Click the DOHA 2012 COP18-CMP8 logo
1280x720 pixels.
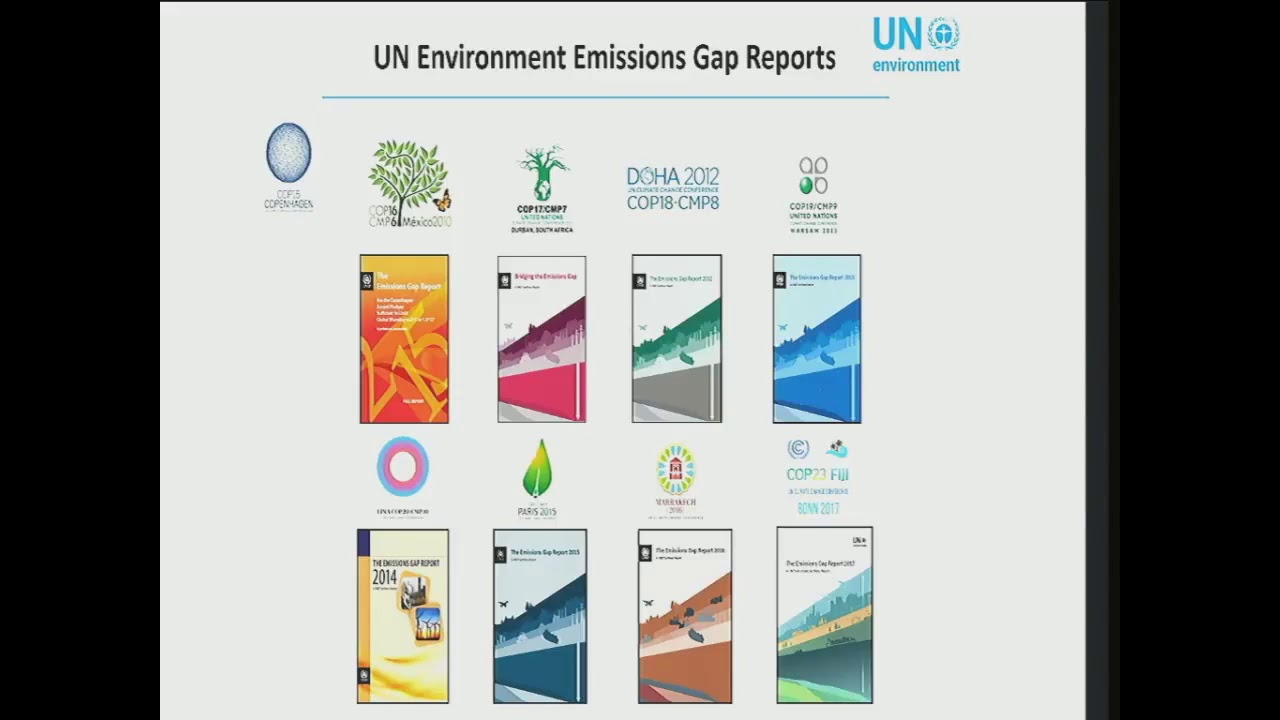[673, 188]
